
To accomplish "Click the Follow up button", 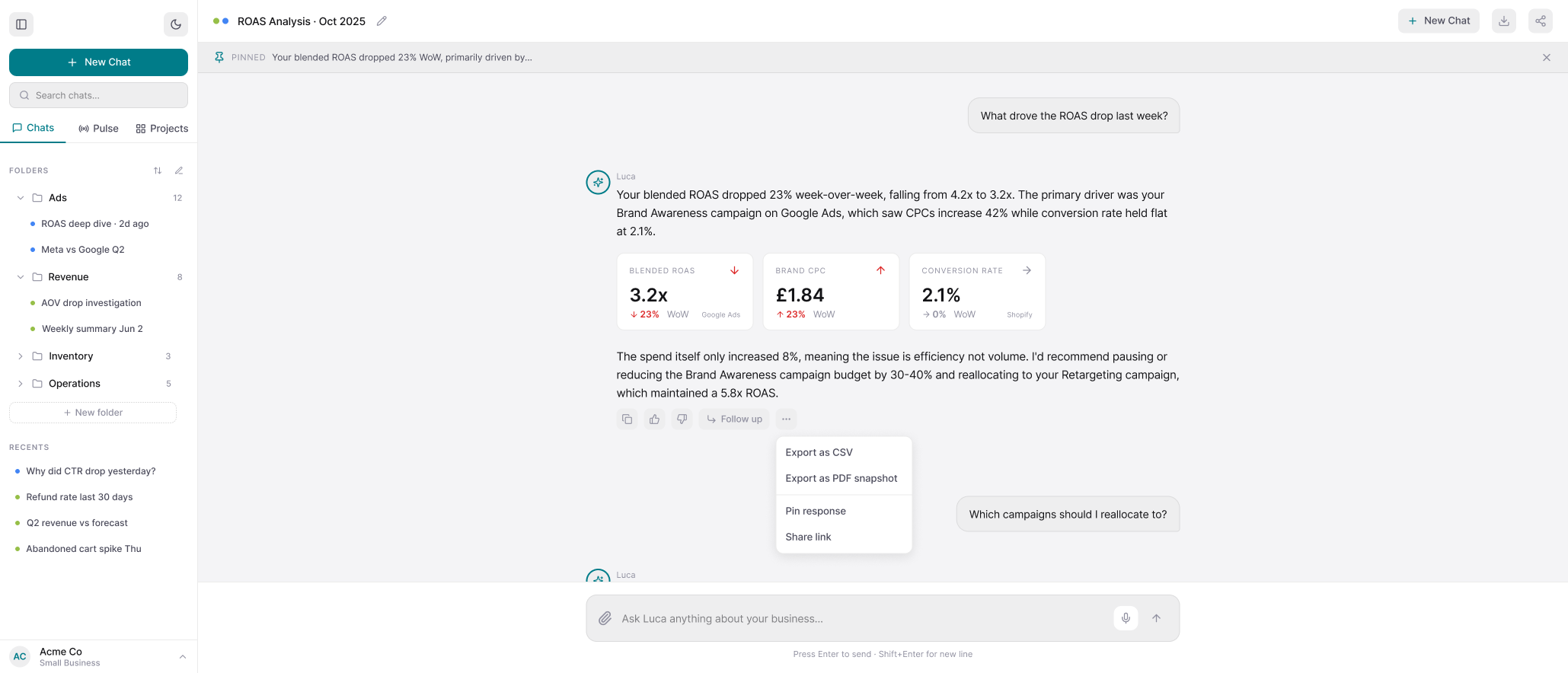I will (x=734, y=419).
